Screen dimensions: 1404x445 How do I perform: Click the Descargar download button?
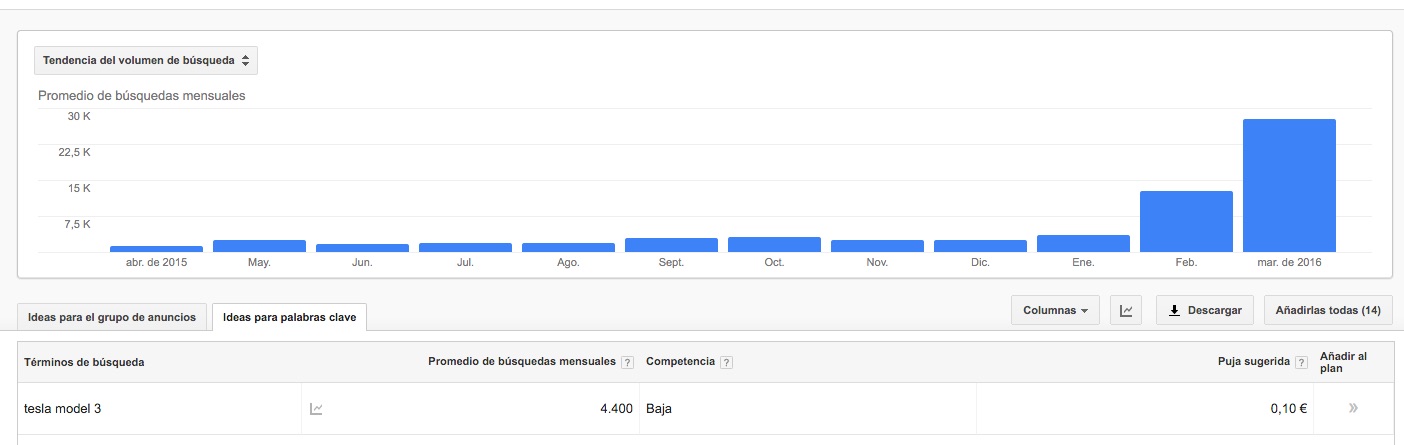click(x=1205, y=311)
